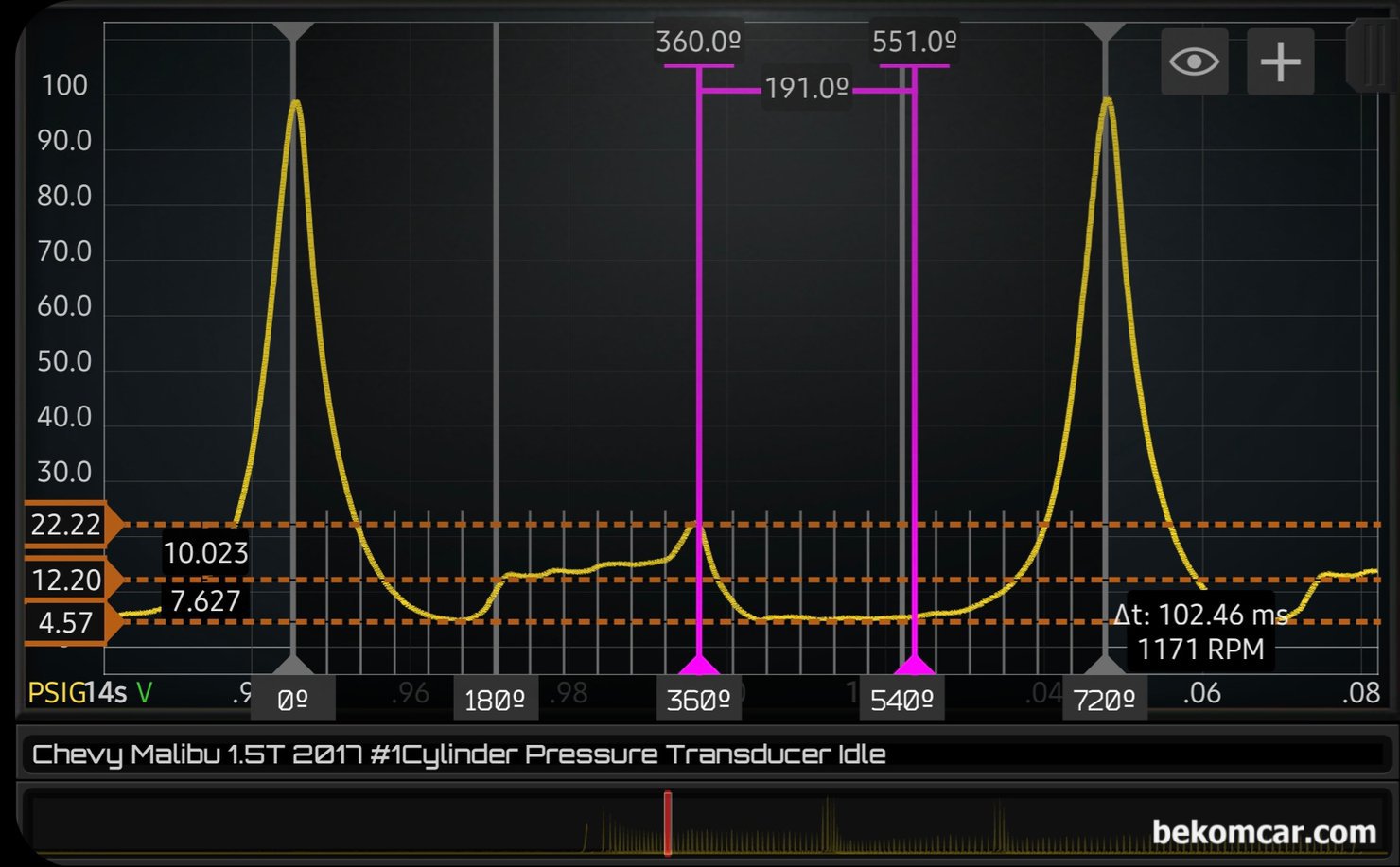Select the 12.20 horizontal cursor tag
The width and height of the screenshot is (1400, 867).
[65, 580]
